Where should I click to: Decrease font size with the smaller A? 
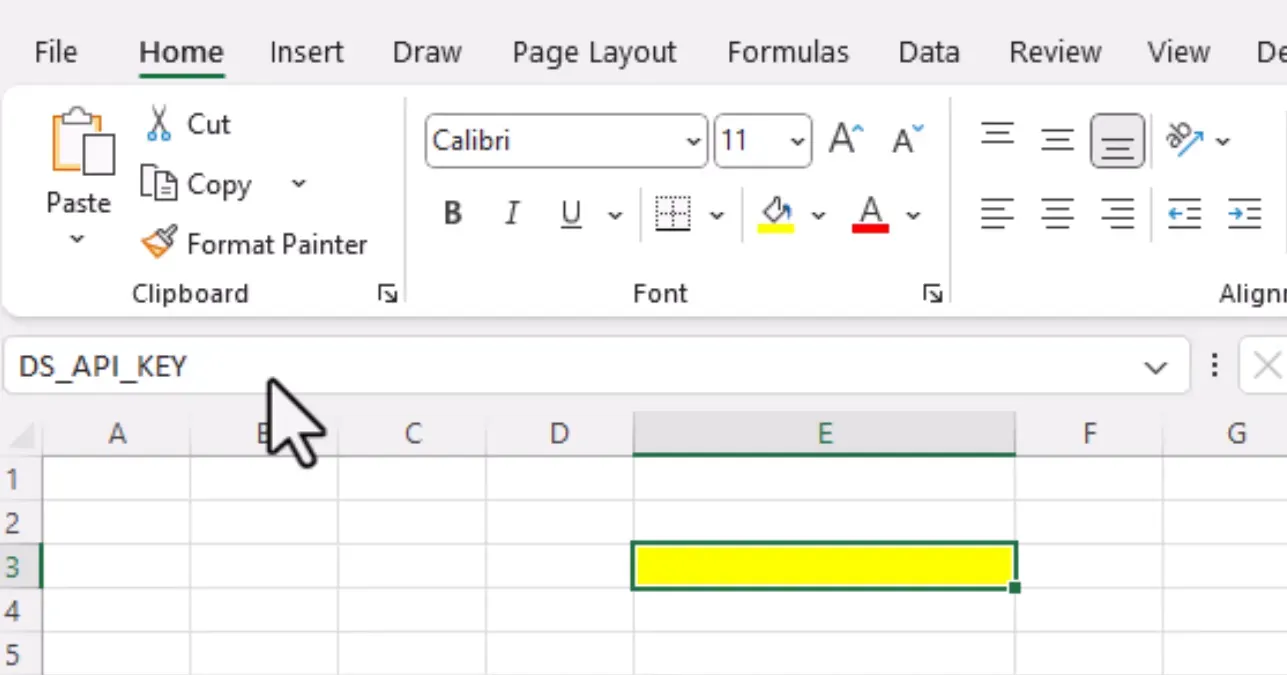pyautogui.click(x=908, y=140)
